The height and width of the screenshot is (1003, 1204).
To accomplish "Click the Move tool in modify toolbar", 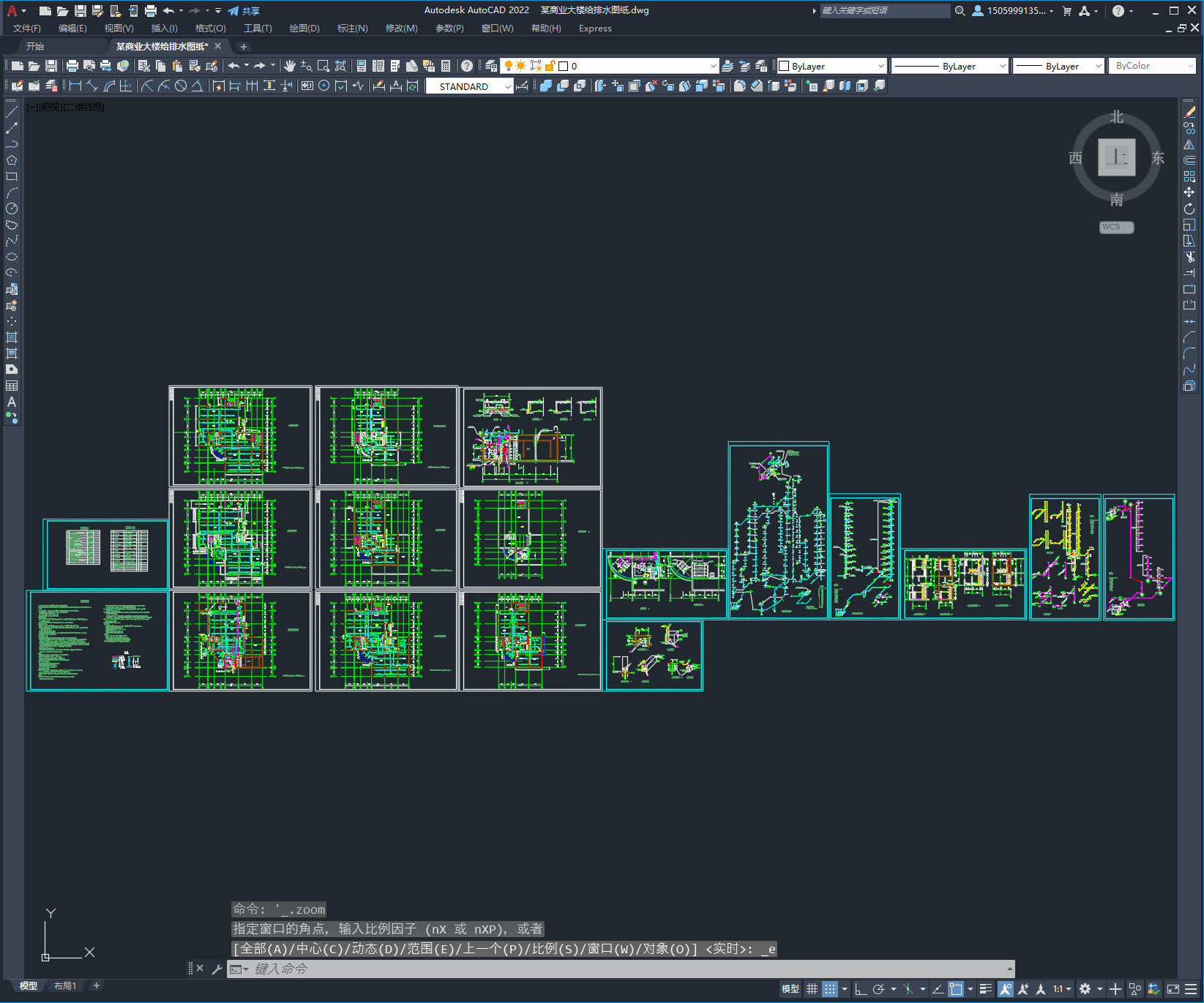I will [x=1189, y=192].
